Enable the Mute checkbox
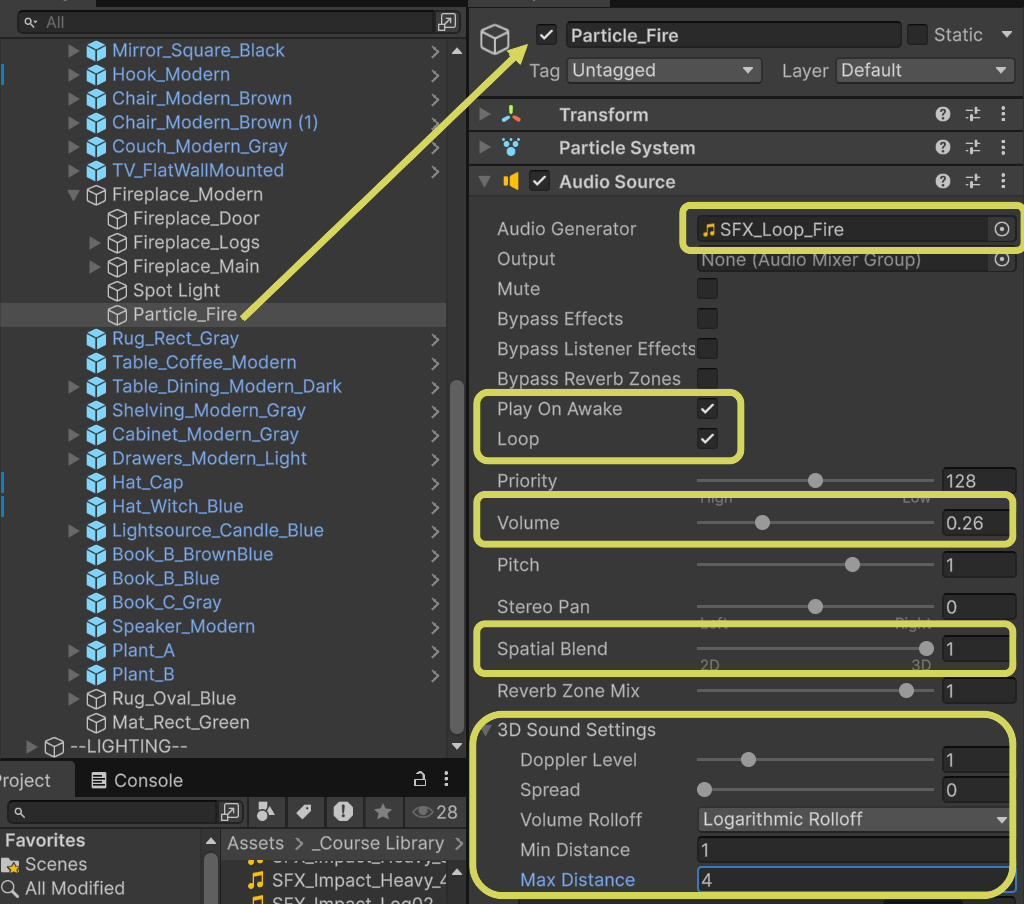This screenshot has width=1024, height=904. click(707, 289)
